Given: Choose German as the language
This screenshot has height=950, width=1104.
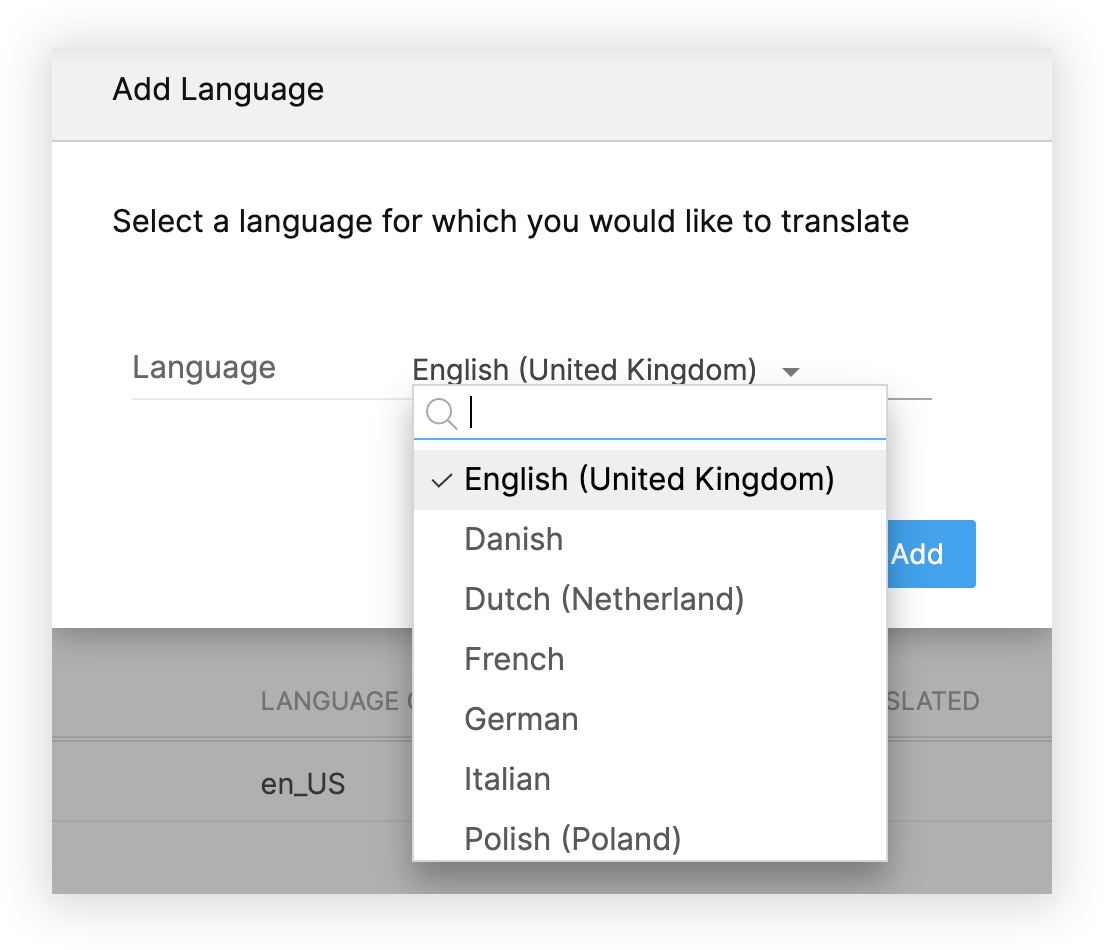Looking at the screenshot, I should pyautogui.click(x=521, y=720).
